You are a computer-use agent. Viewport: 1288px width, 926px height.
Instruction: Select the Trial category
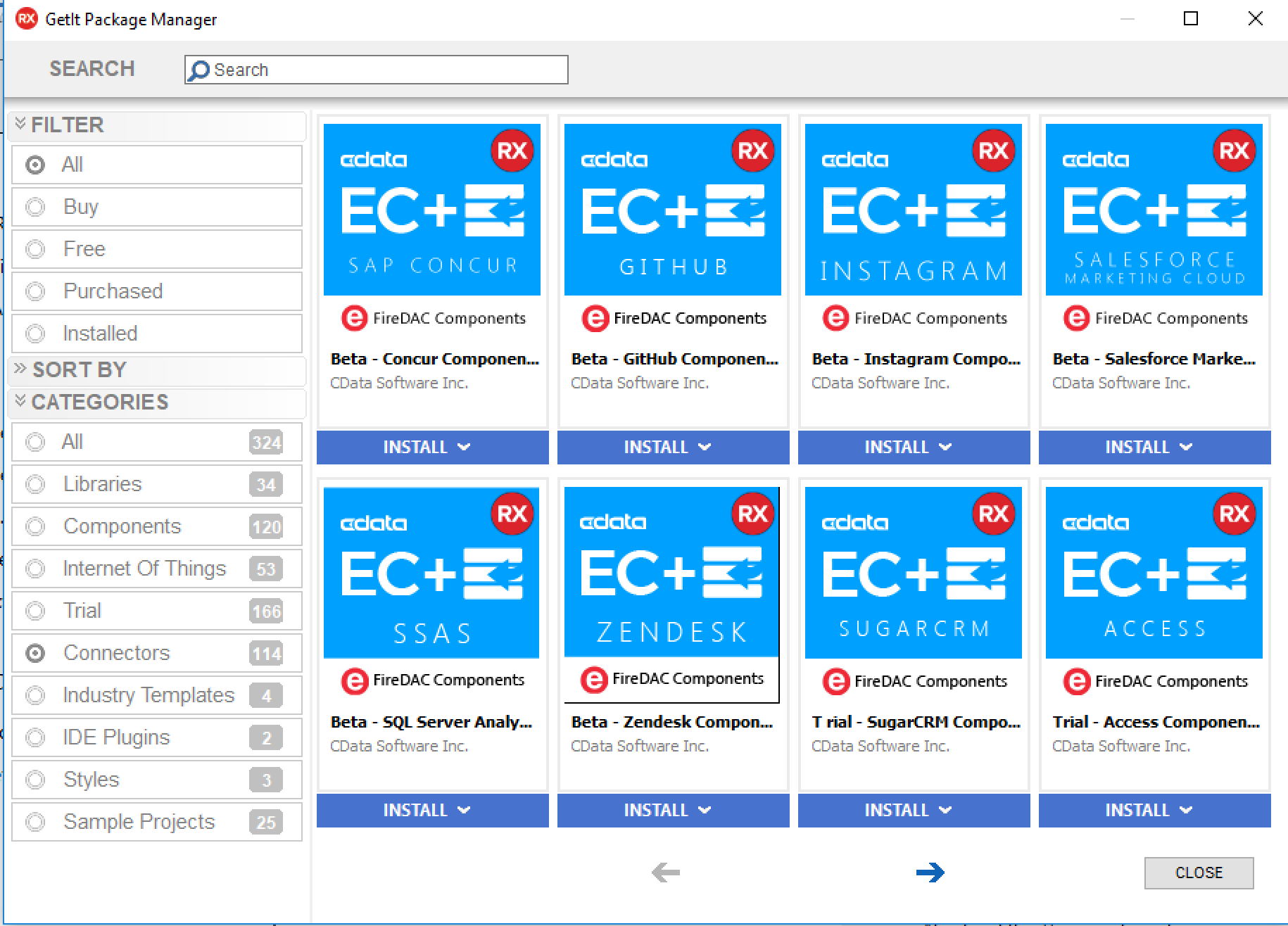(157, 611)
